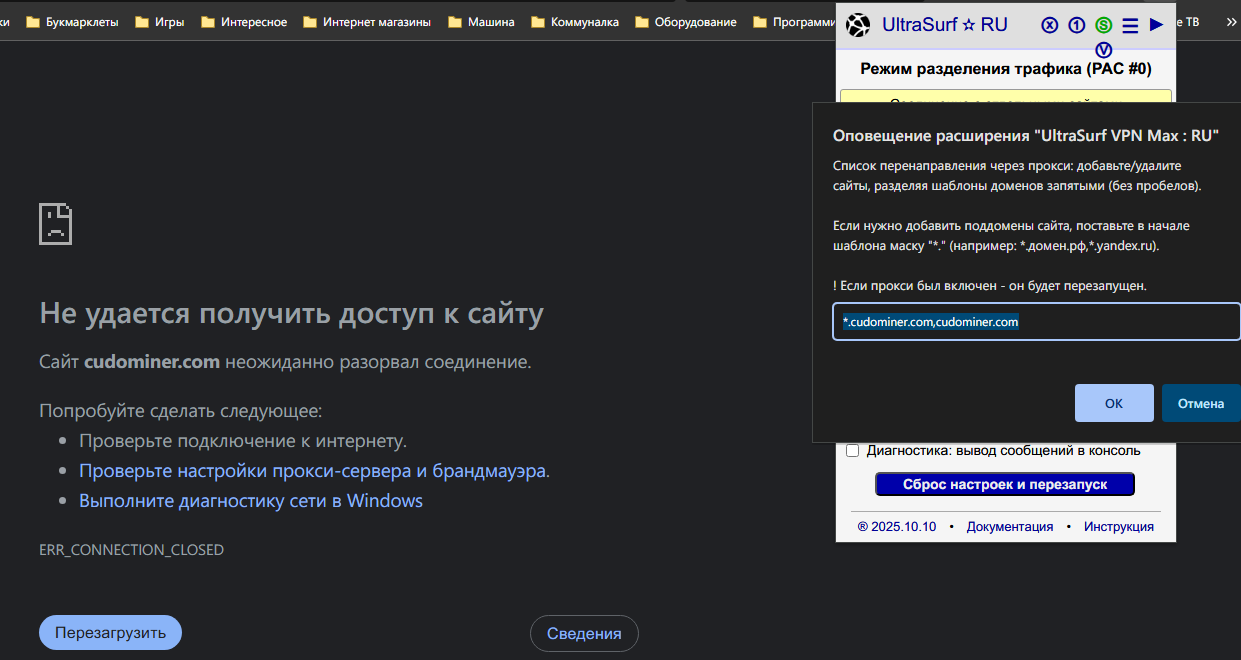The image size is (1241, 660).
Task: Open the Букмарклеты bookmark folder
Action: [72, 22]
